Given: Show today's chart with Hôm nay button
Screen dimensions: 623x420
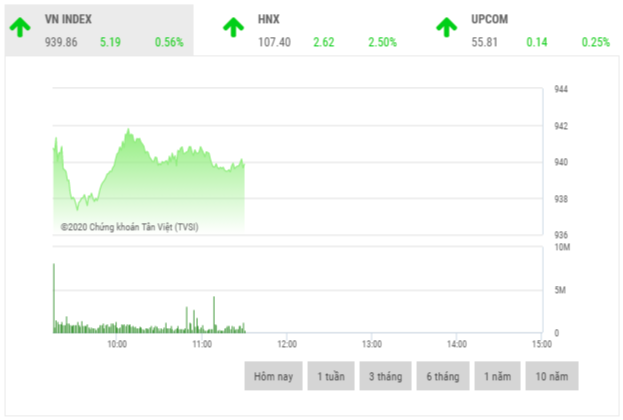Looking at the screenshot, I should 272,376.
